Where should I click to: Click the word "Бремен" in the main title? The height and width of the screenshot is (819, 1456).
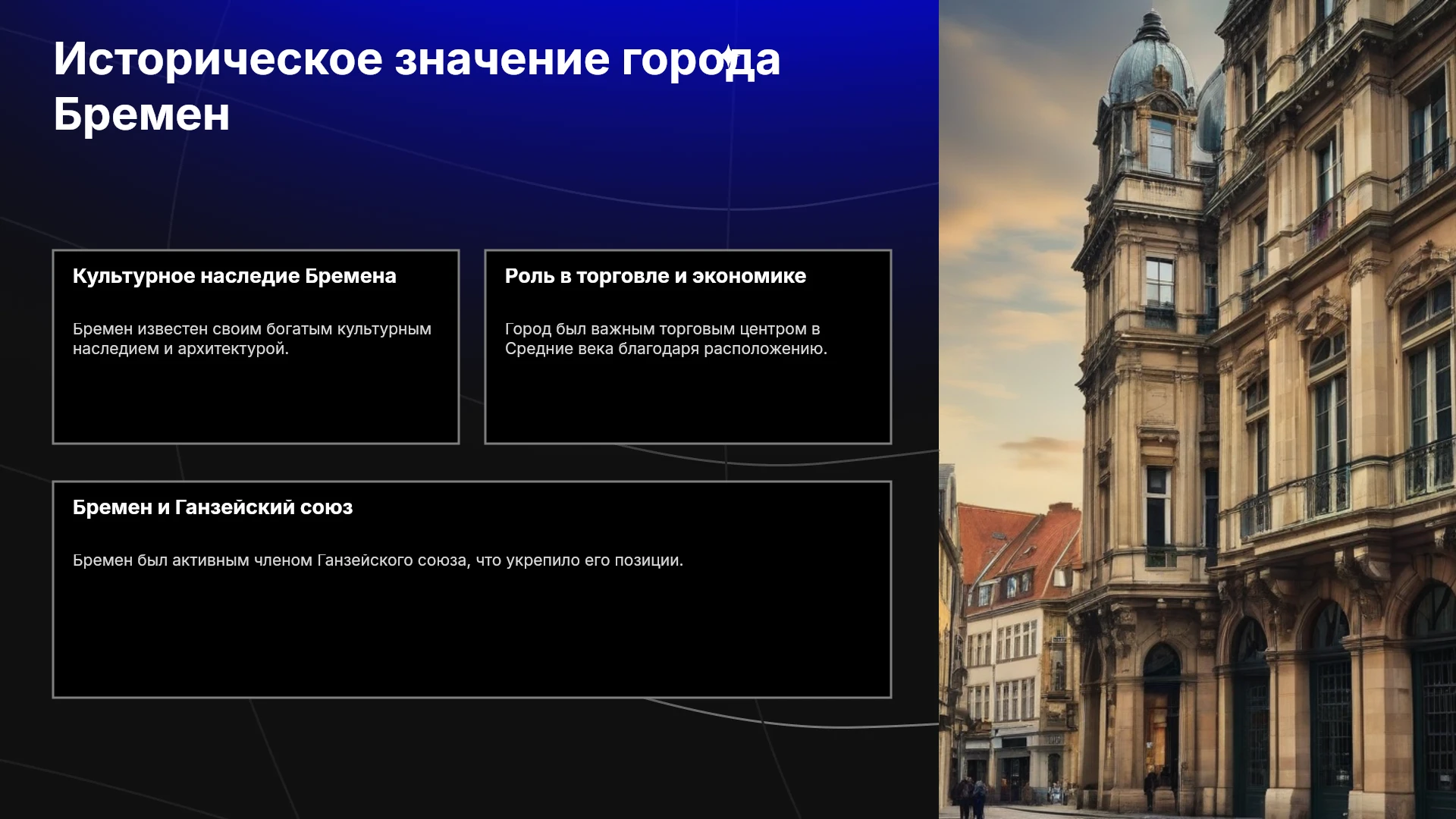[x=141, y=115]
